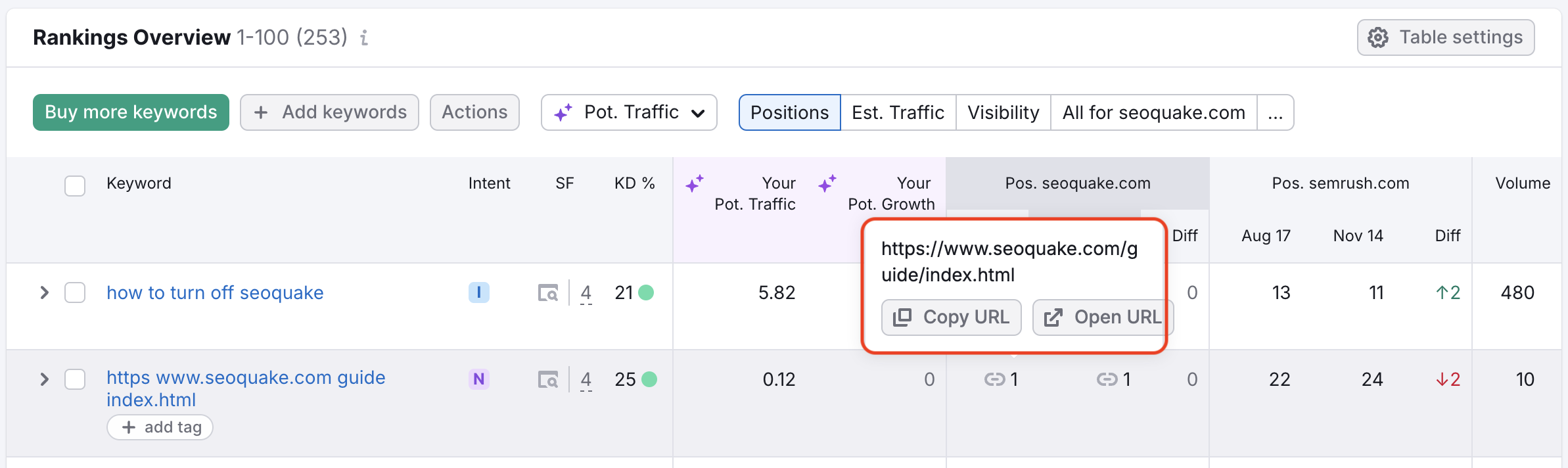Select checkbox for the index.html keyword row
Screen dimensions: 1568x468
pyautogui.click(x=75, y=379)
